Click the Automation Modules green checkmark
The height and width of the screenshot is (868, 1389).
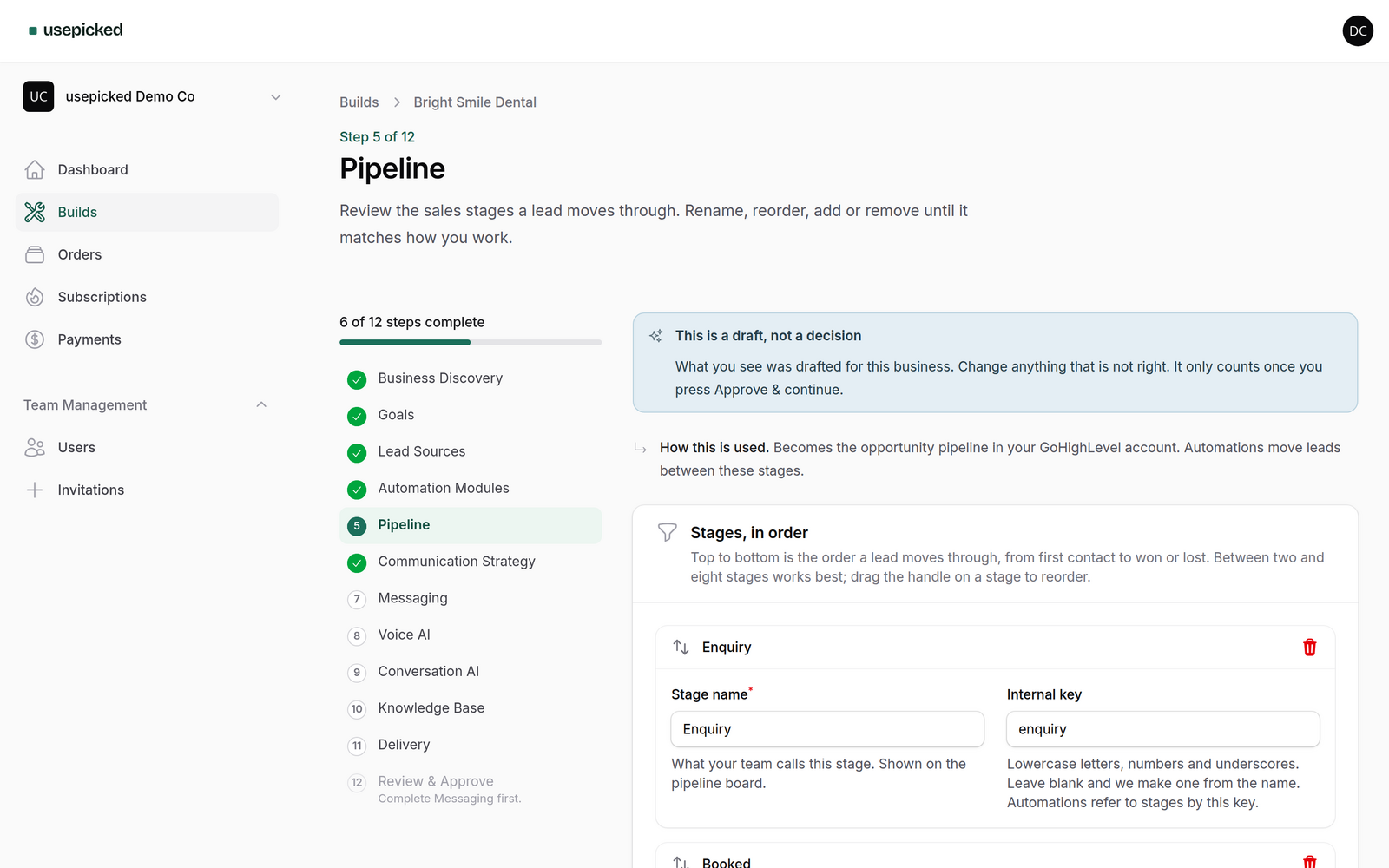357,490
